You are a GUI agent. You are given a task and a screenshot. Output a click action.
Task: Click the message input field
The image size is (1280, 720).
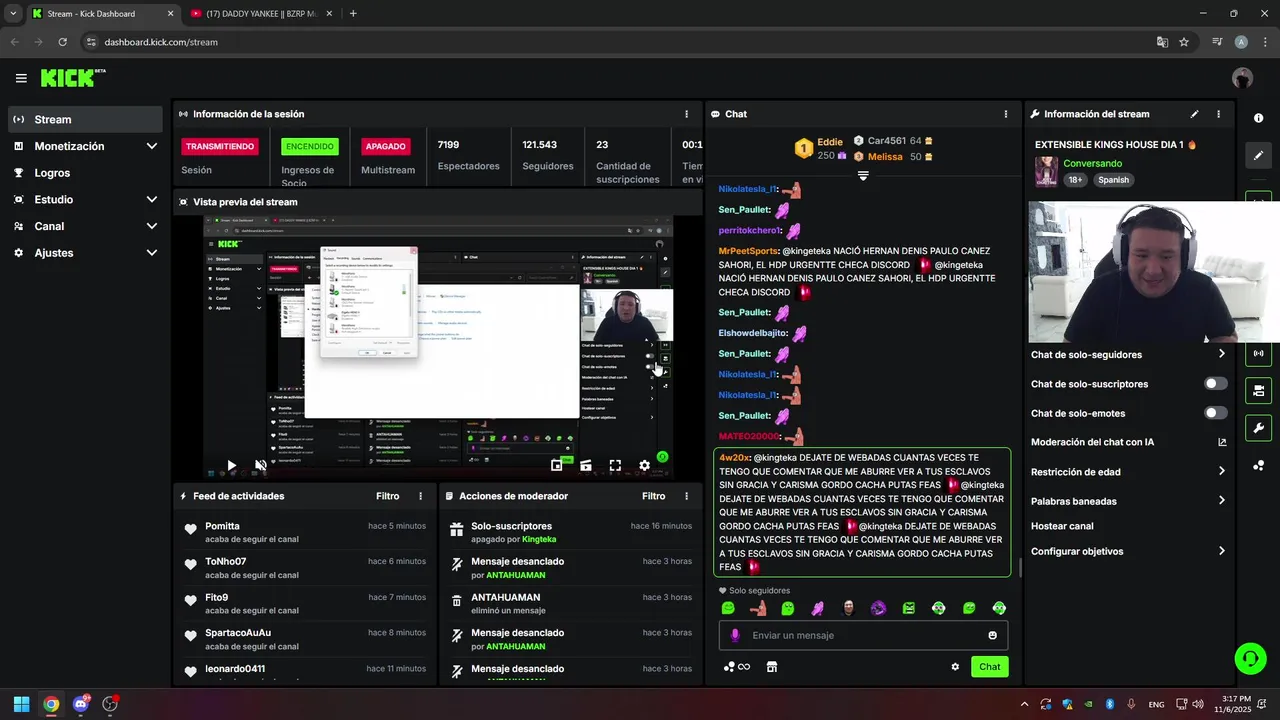(x=863, y=635)
